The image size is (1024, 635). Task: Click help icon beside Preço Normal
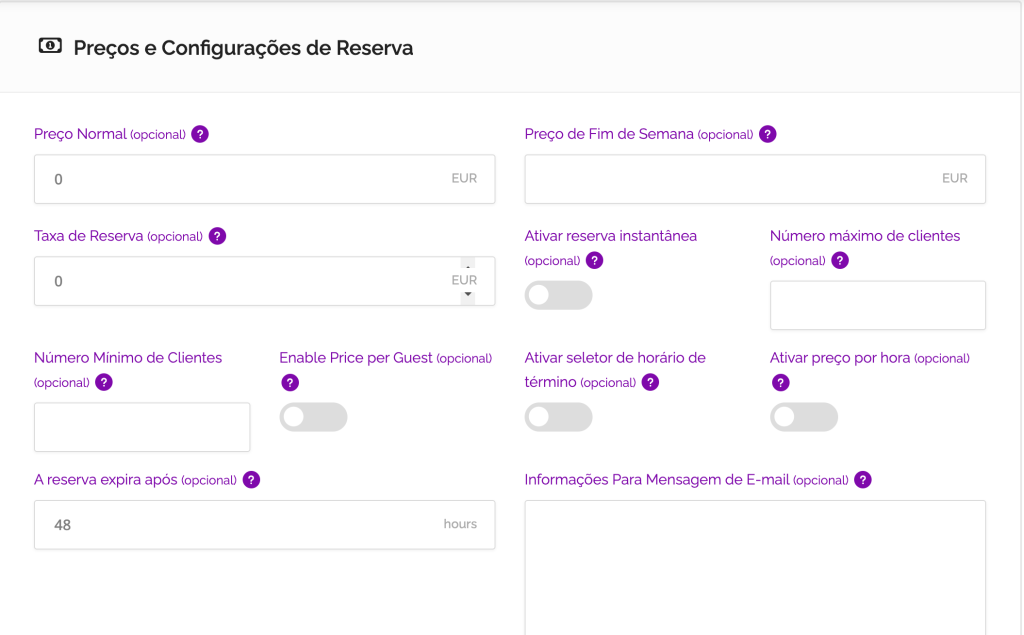(x=200, y=134)
